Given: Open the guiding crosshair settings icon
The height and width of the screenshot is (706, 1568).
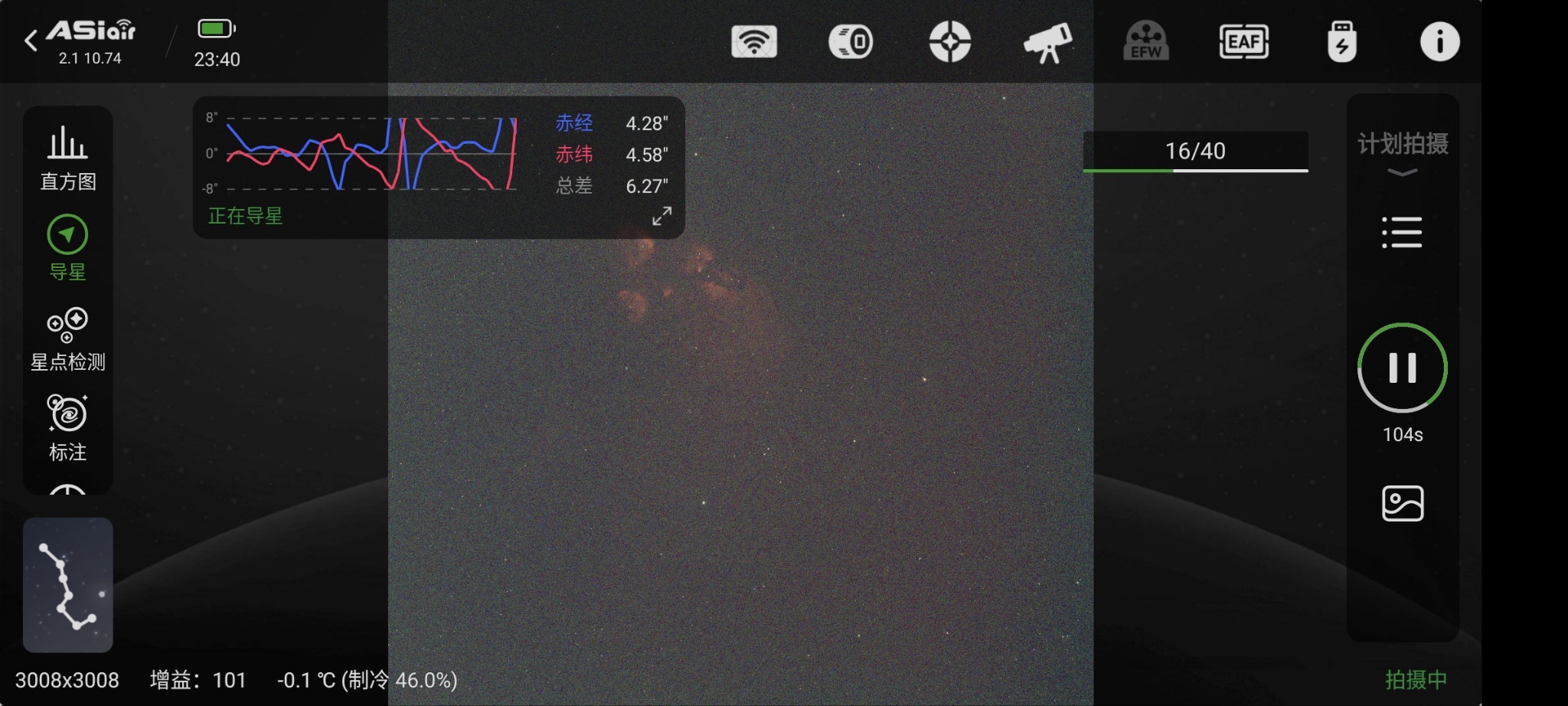Looking at the screenshot, I should coord(950,41).
